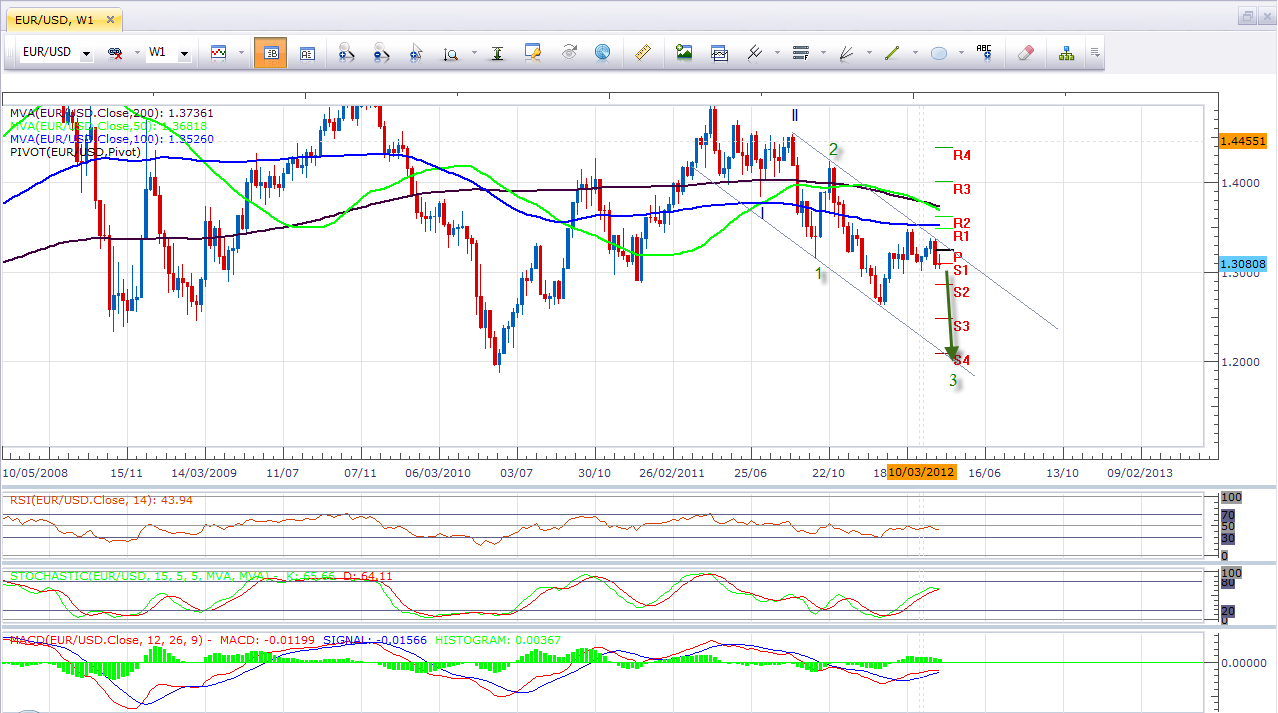Click the 10/05/2008 date axis label
This screenshot has width=1278, height=713.
pyautogui.click(x=33, y=472)
